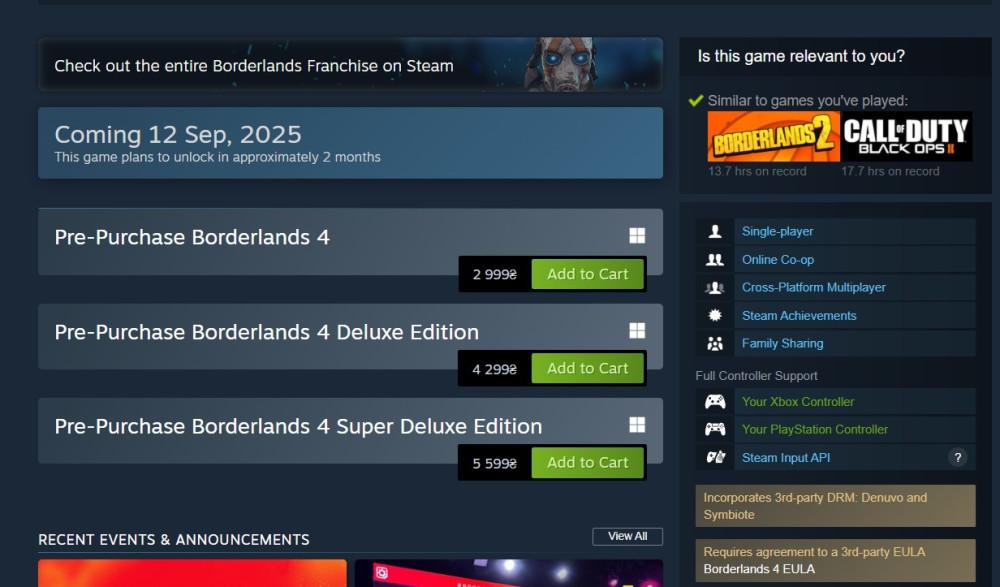View All recent events and announcements
Image resolution: width=1000 pixels, height=587 pixels.
[x=628, y=537]
